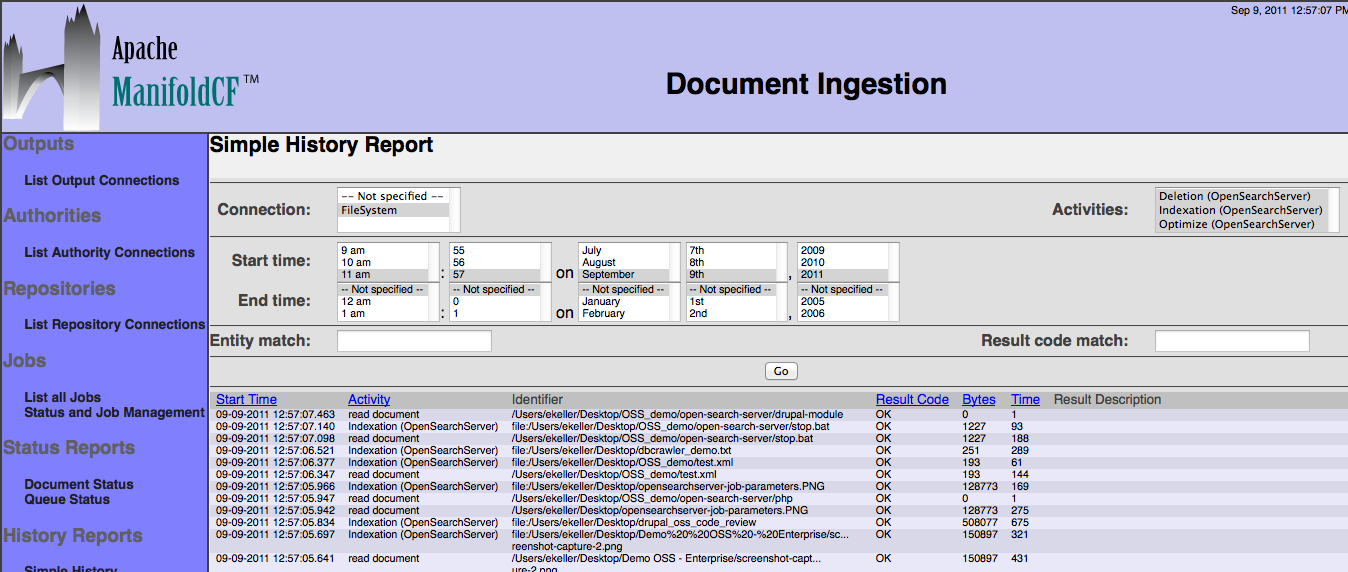Sort results by Bytes column
Screen dimensions: 1348x572
coord(979,400)
